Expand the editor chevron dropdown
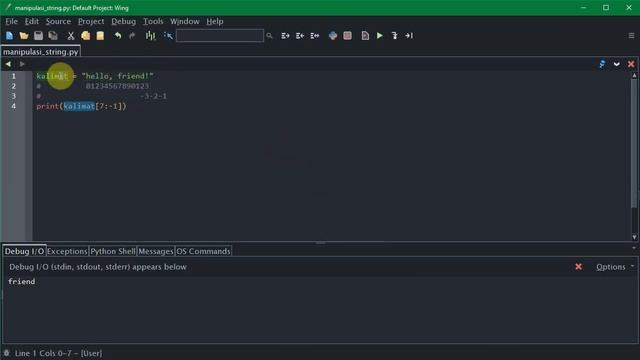This screenshot has width=640, height=360. 617,64
